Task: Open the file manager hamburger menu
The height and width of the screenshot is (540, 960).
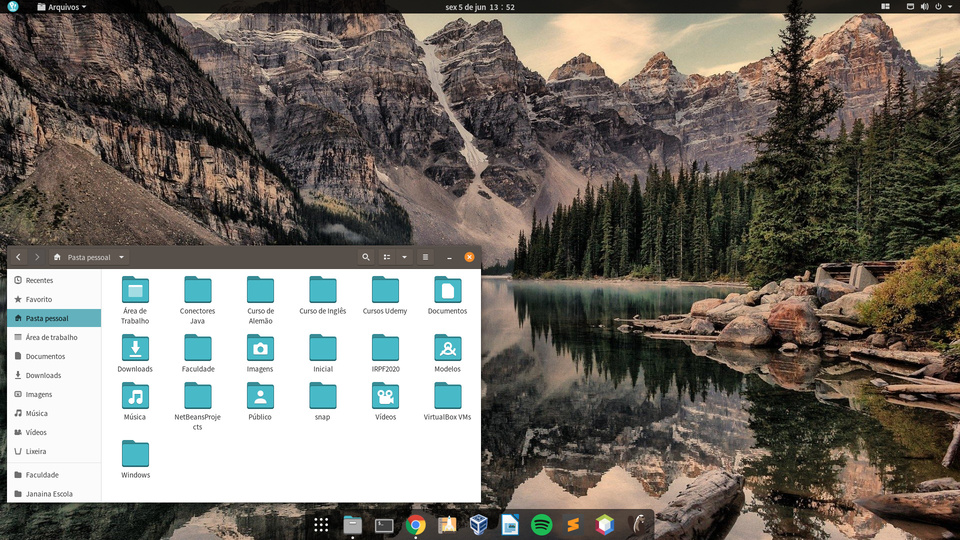Action: tap(425, 257)
